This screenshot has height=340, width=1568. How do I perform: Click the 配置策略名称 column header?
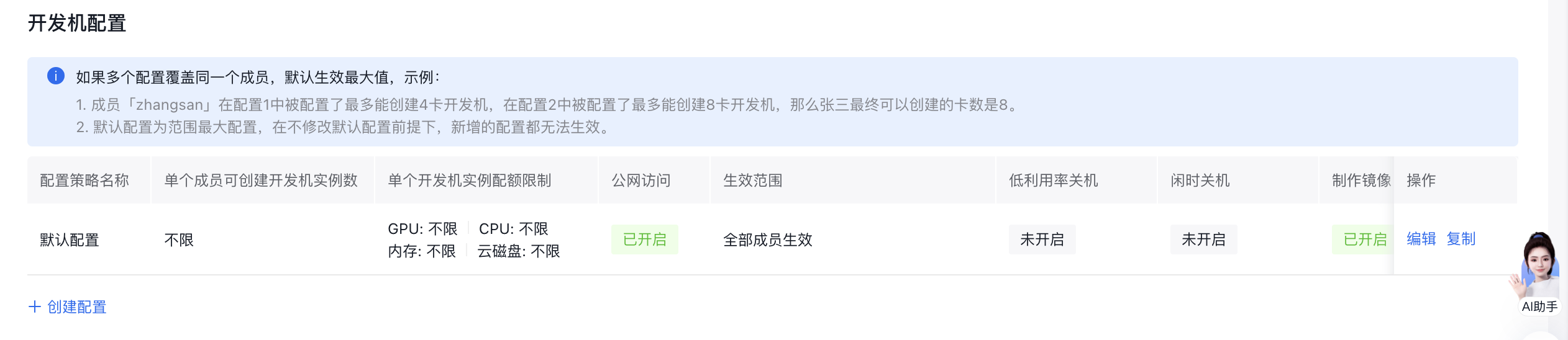tap(84, 181)
